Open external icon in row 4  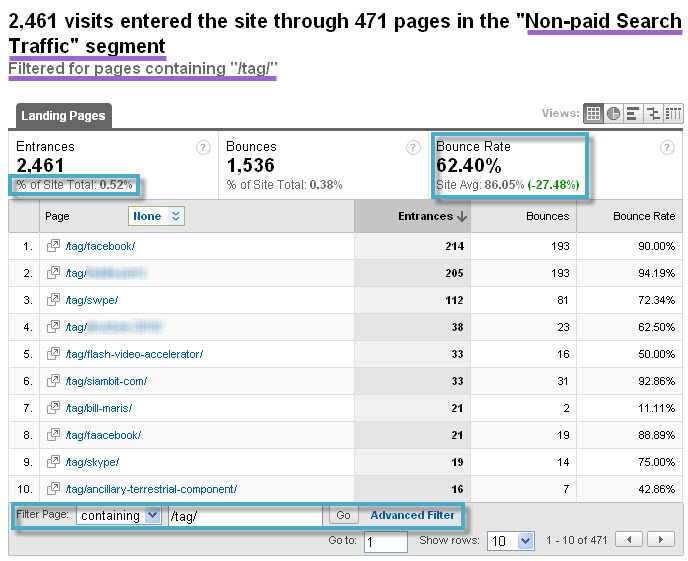pos(53,327)
